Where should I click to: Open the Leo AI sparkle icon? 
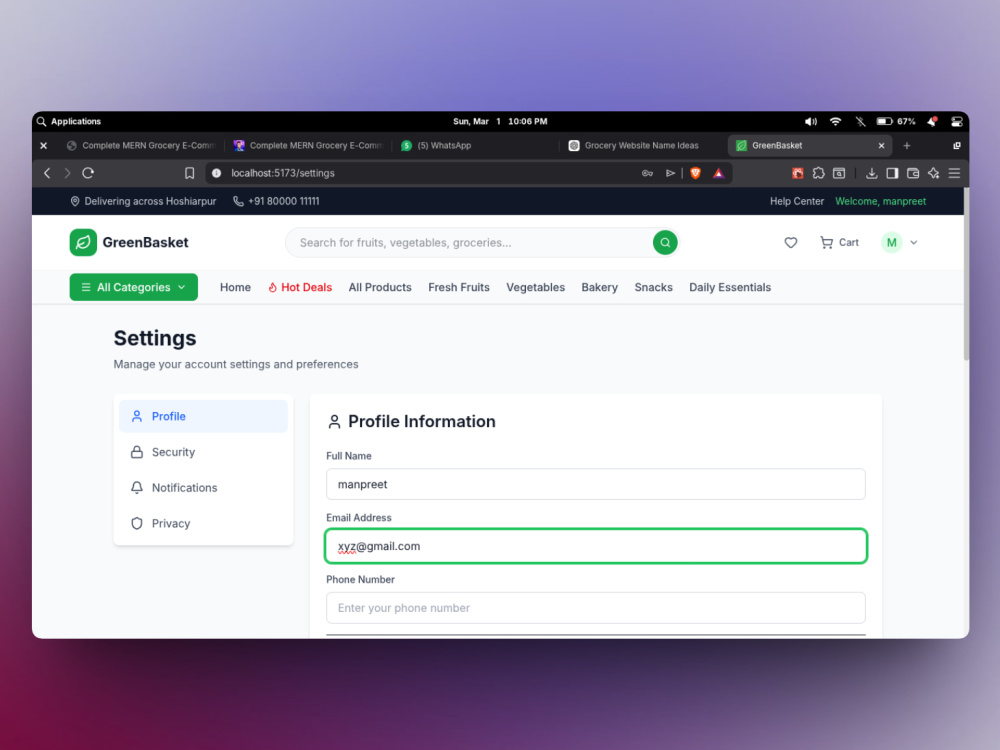934,173
